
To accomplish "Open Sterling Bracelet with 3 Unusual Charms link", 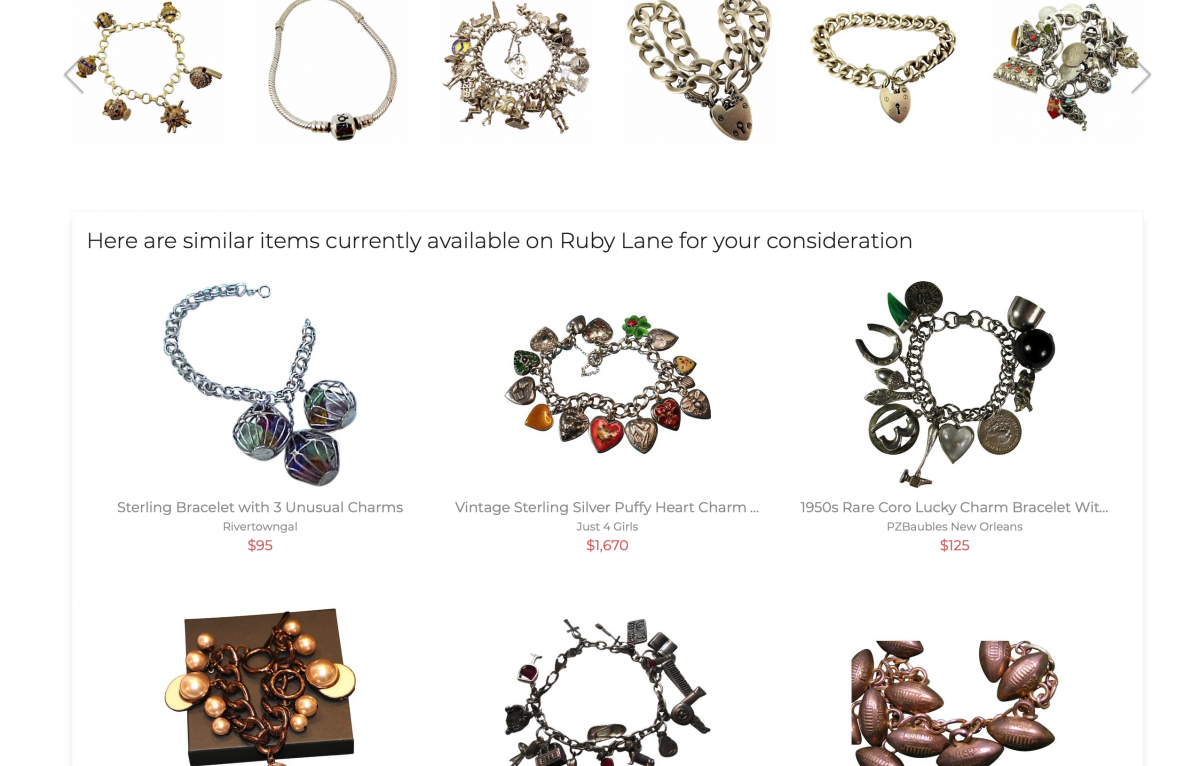I will click(x=260, y=507).
